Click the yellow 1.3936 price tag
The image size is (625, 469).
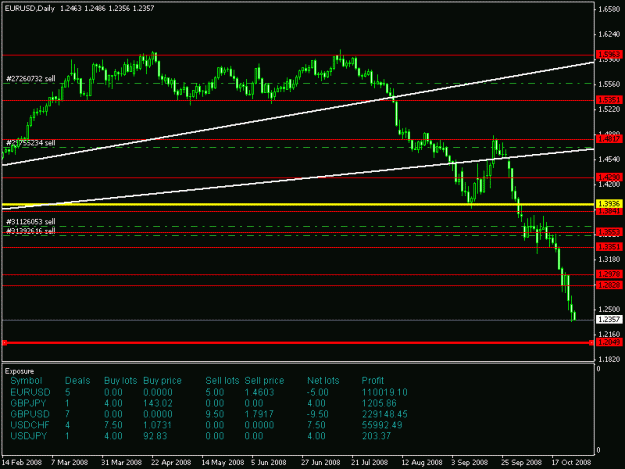pyautogui.click(x=609, y=204)
